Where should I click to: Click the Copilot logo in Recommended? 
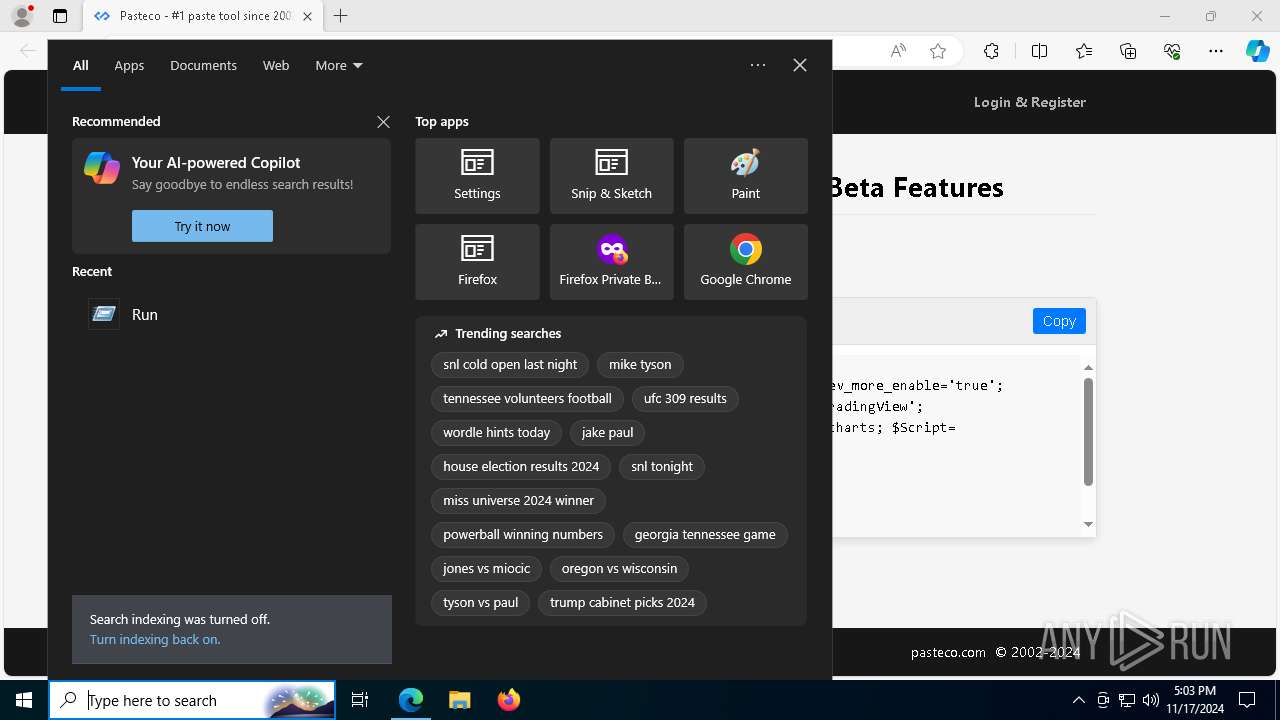[x=102, y=168]
